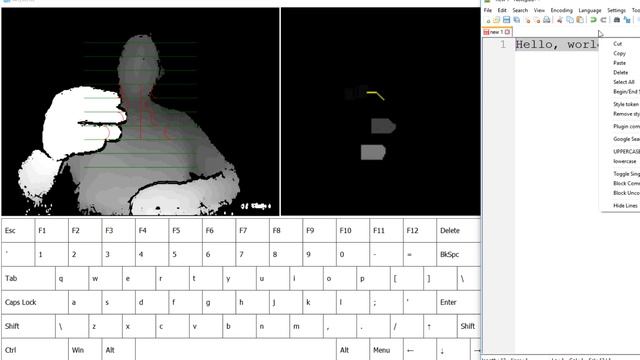Click the forward slash key on virtual keyboard

406,326
